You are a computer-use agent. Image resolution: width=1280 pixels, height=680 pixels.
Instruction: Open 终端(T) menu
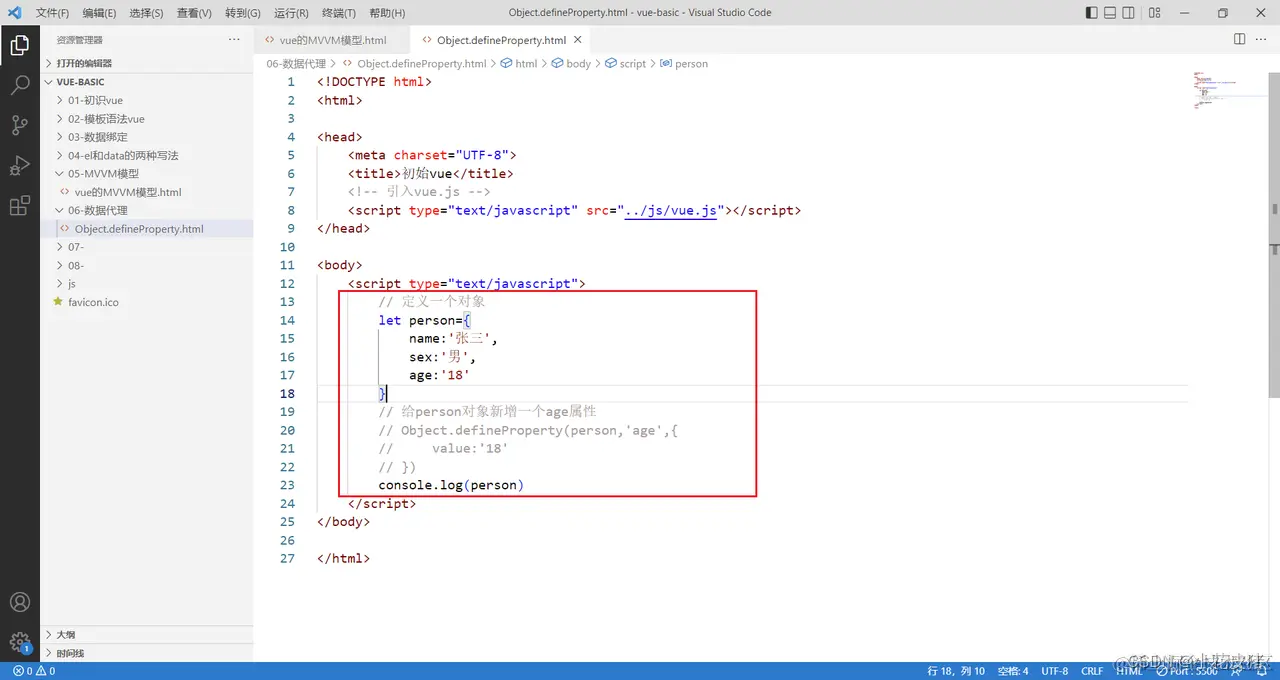coord(339,13)
